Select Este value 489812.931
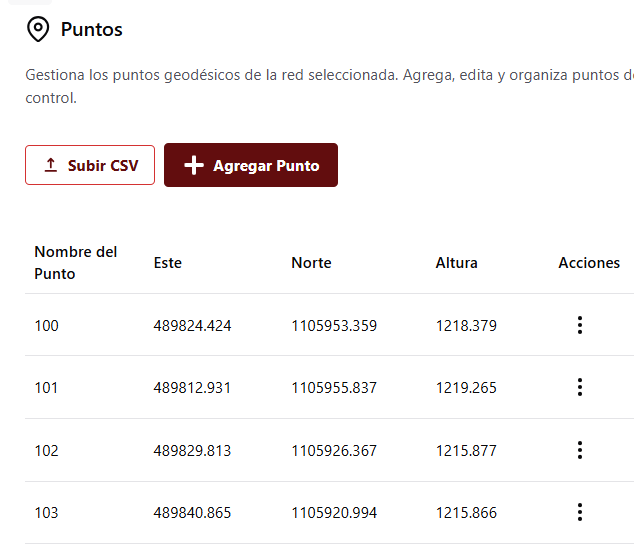The width and height of the screenshot is (634, 546). (192, 388)
